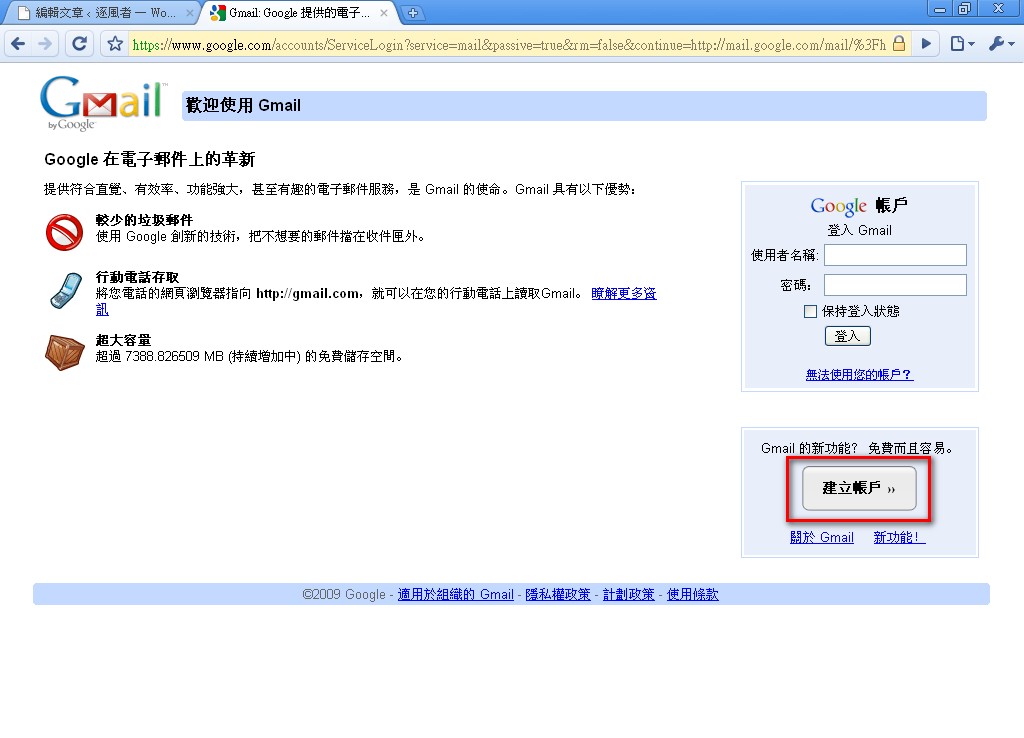Viewport: 1024px width, 738px height.
Task: Close the WordPress editing tab
Action: pos(189,12)
